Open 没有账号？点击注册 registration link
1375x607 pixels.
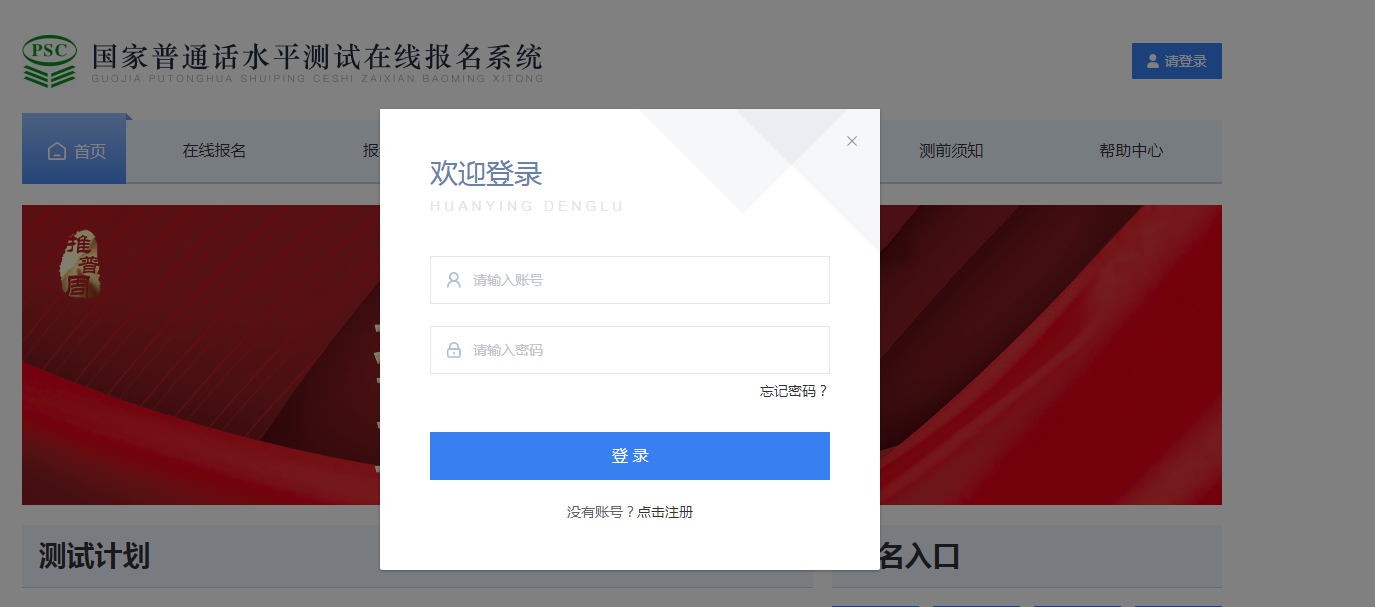click(x=630, y=512)
